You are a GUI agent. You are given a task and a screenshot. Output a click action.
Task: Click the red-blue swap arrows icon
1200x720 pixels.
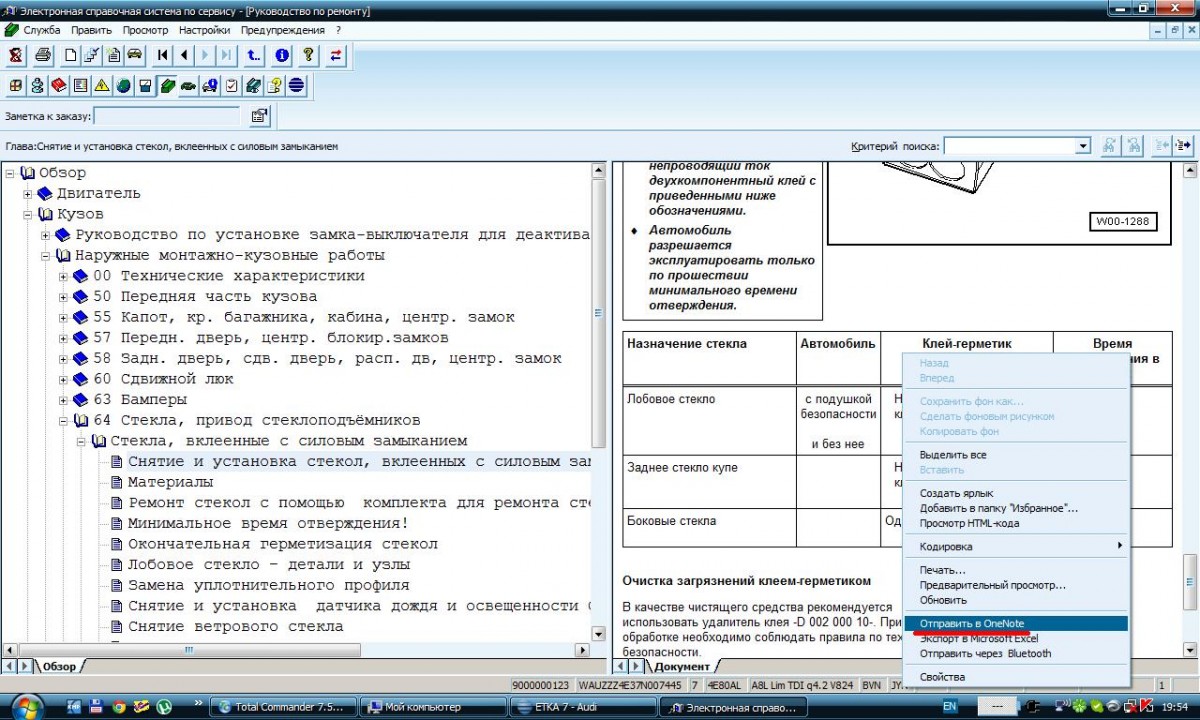[x=336, y=55]
